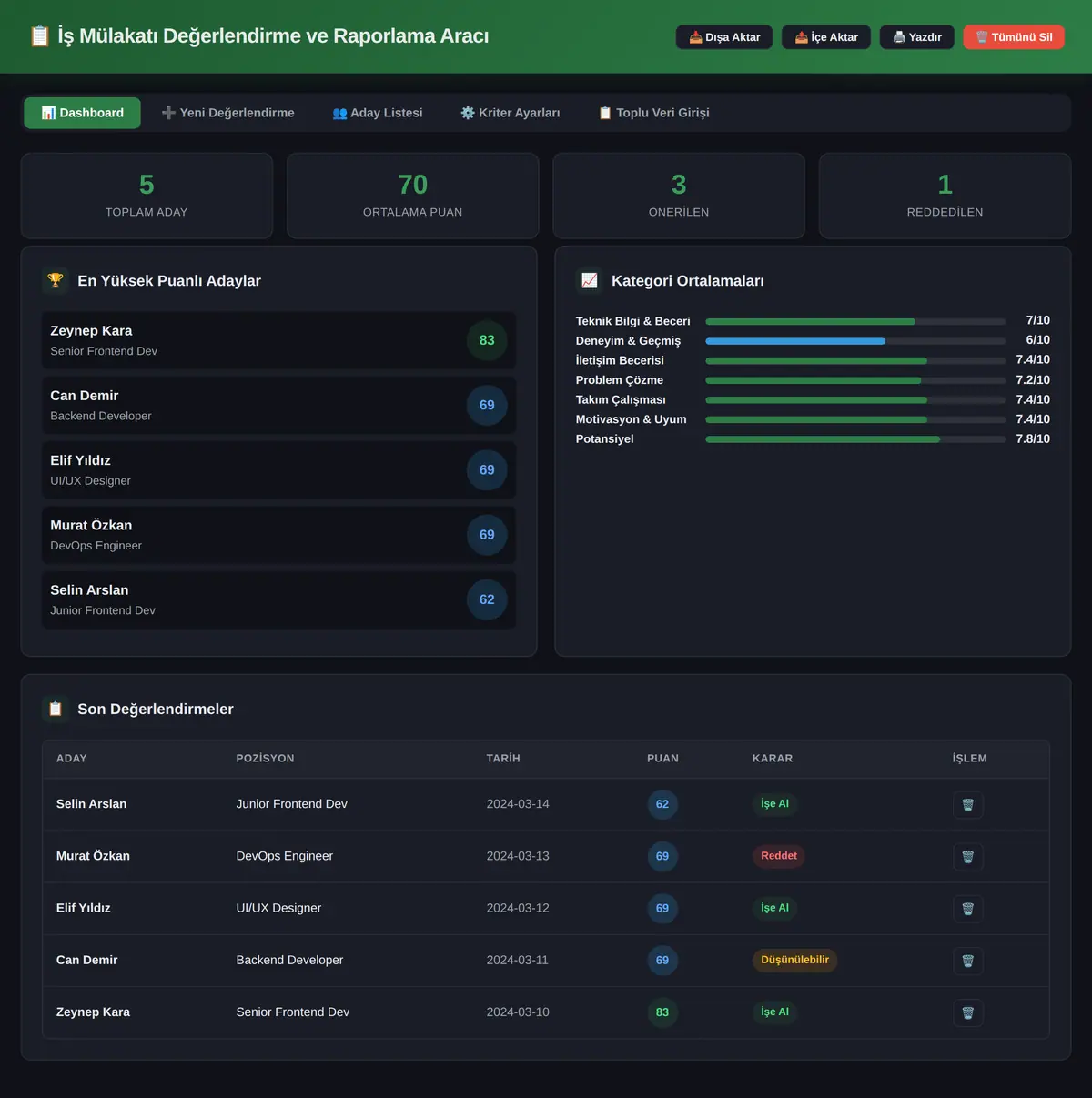The image size is (1092, 1098).
Task: Click the blue Deneyim & Geçmiş progress bar
Action: (x=855, y=341)
